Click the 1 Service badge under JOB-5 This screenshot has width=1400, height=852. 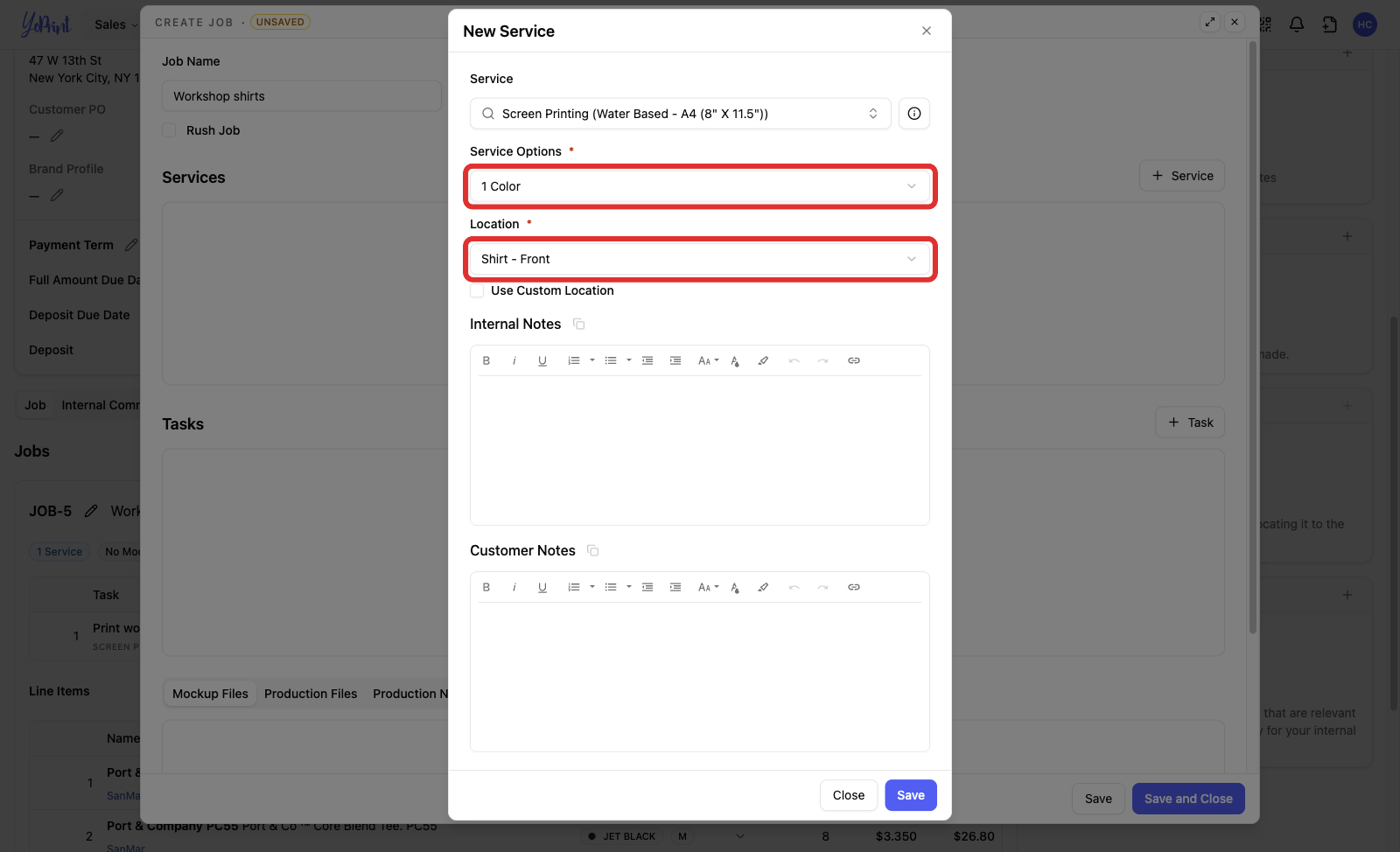pyautogui.click(x=59, y=552)
